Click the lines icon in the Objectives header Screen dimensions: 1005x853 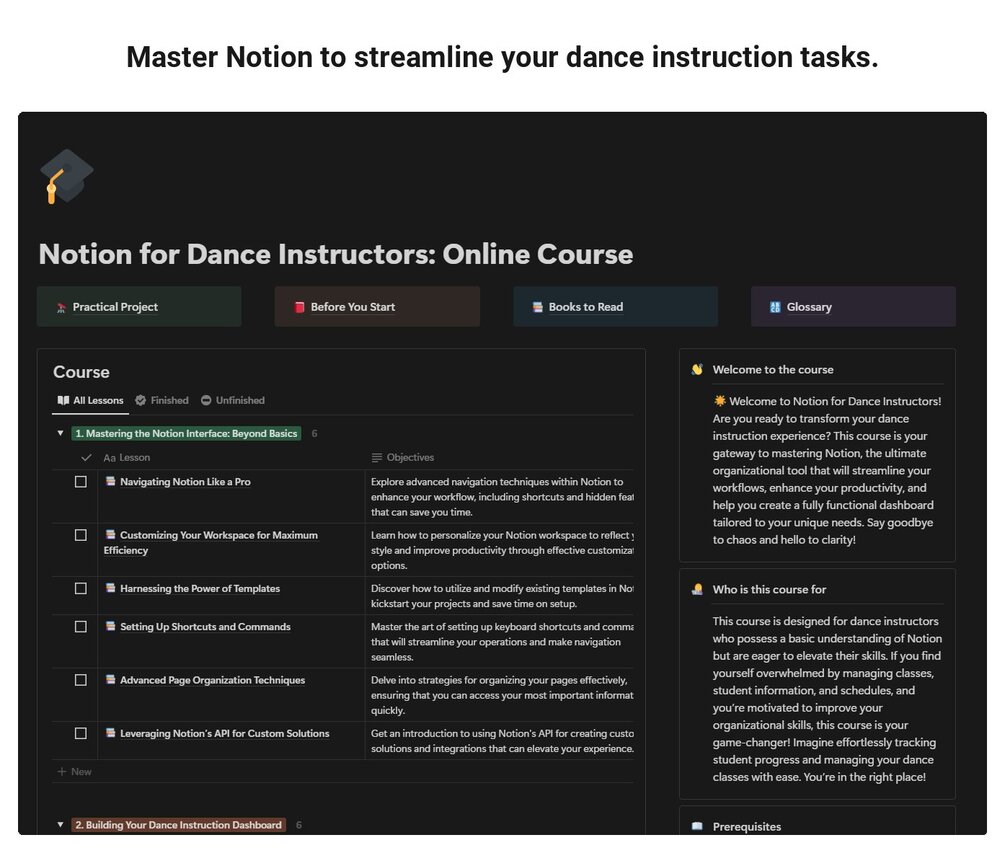[x=377, y=458]
